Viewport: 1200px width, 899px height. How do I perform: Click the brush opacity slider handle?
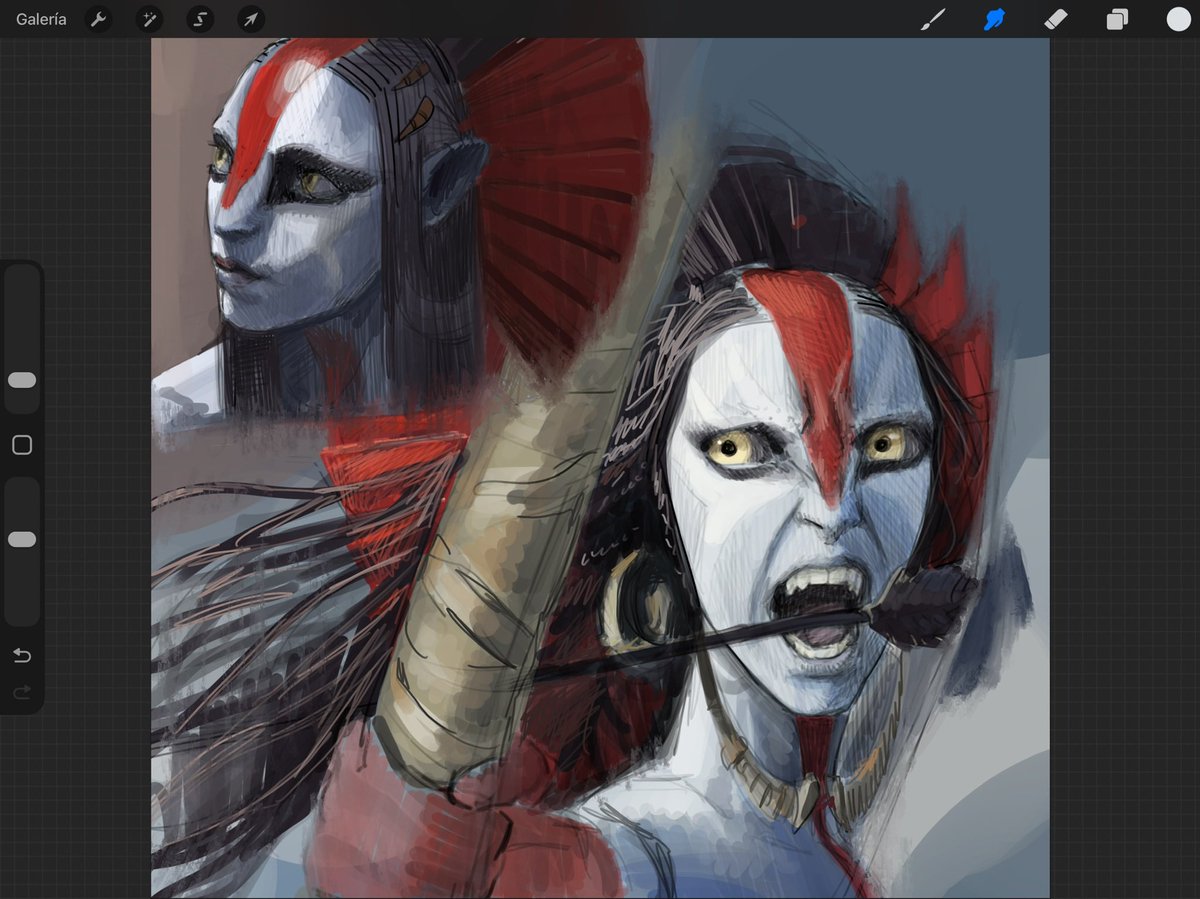coord(22,539)
